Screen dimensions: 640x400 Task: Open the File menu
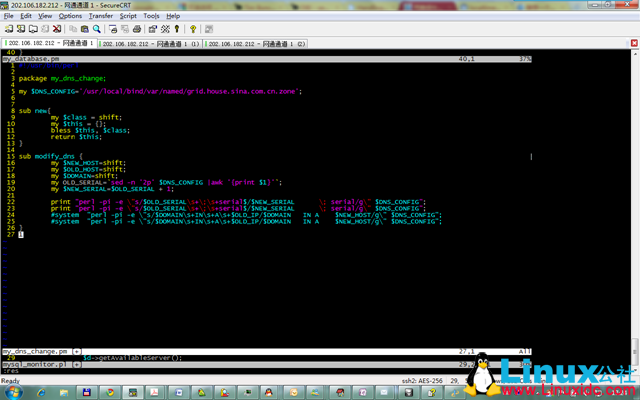point(9,16)
